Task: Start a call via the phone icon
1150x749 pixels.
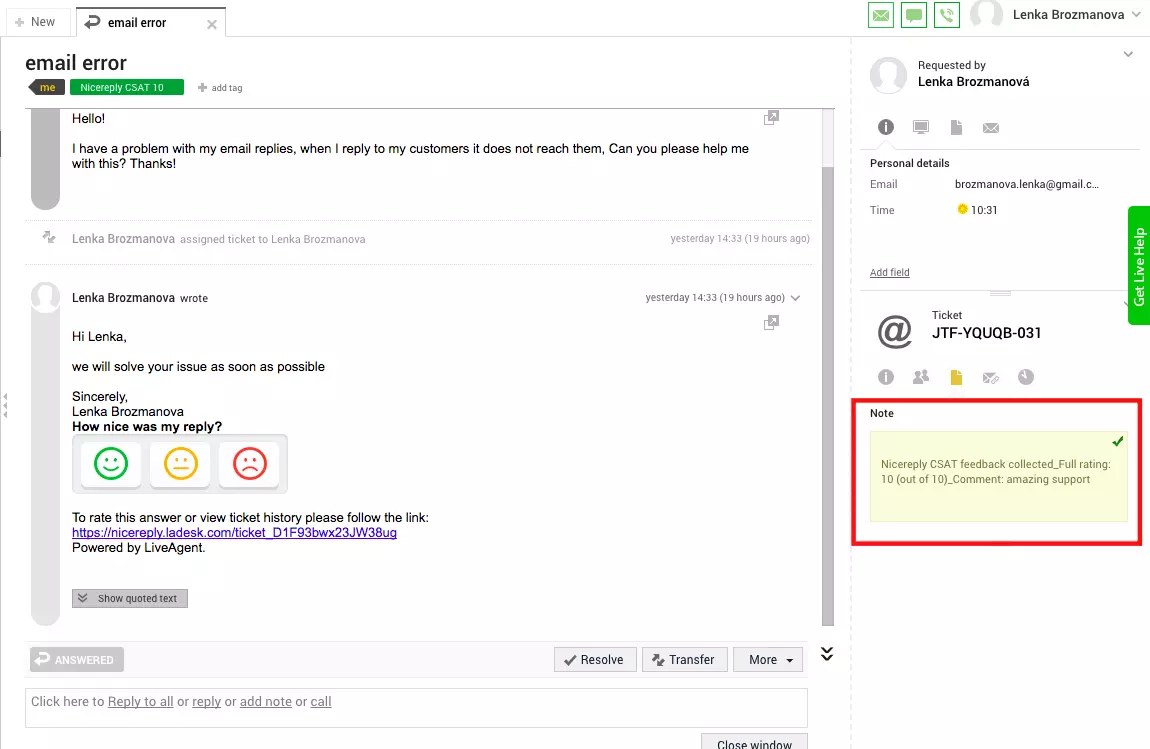Action: tap(946, 14)
